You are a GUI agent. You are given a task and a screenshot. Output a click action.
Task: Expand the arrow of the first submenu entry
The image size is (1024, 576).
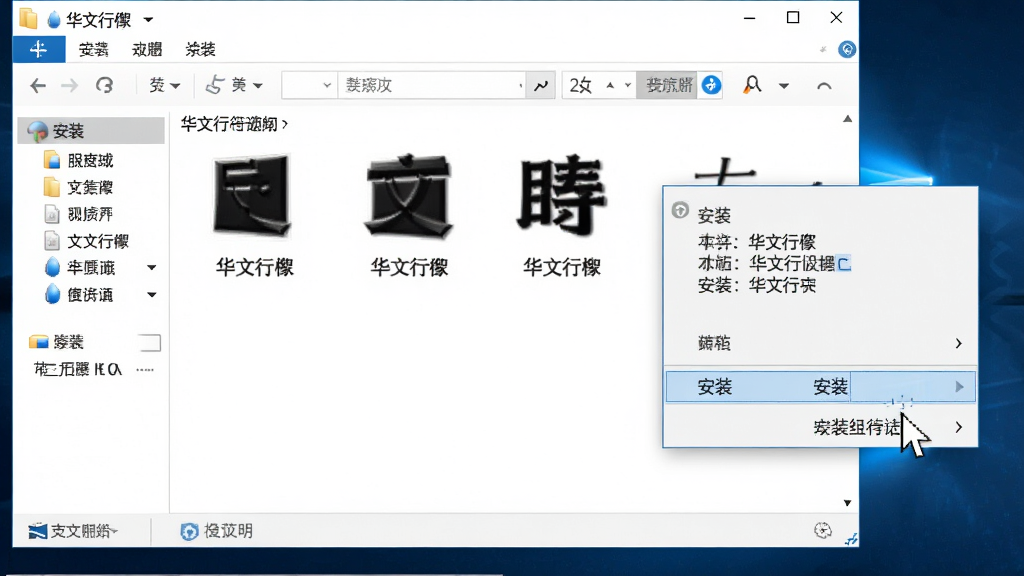click(x=958, y=344)
